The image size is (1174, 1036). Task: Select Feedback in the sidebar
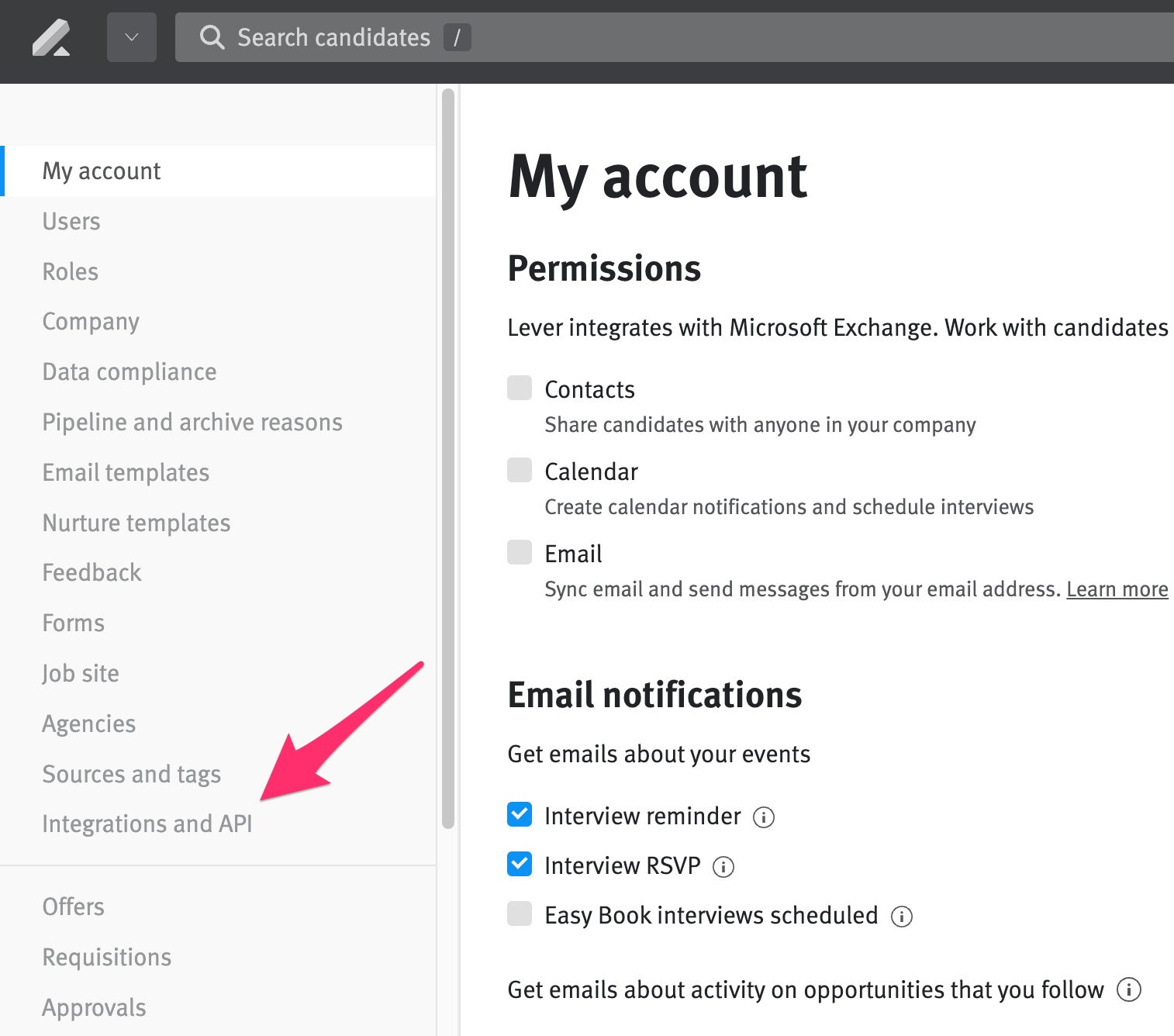pos(92,573)
